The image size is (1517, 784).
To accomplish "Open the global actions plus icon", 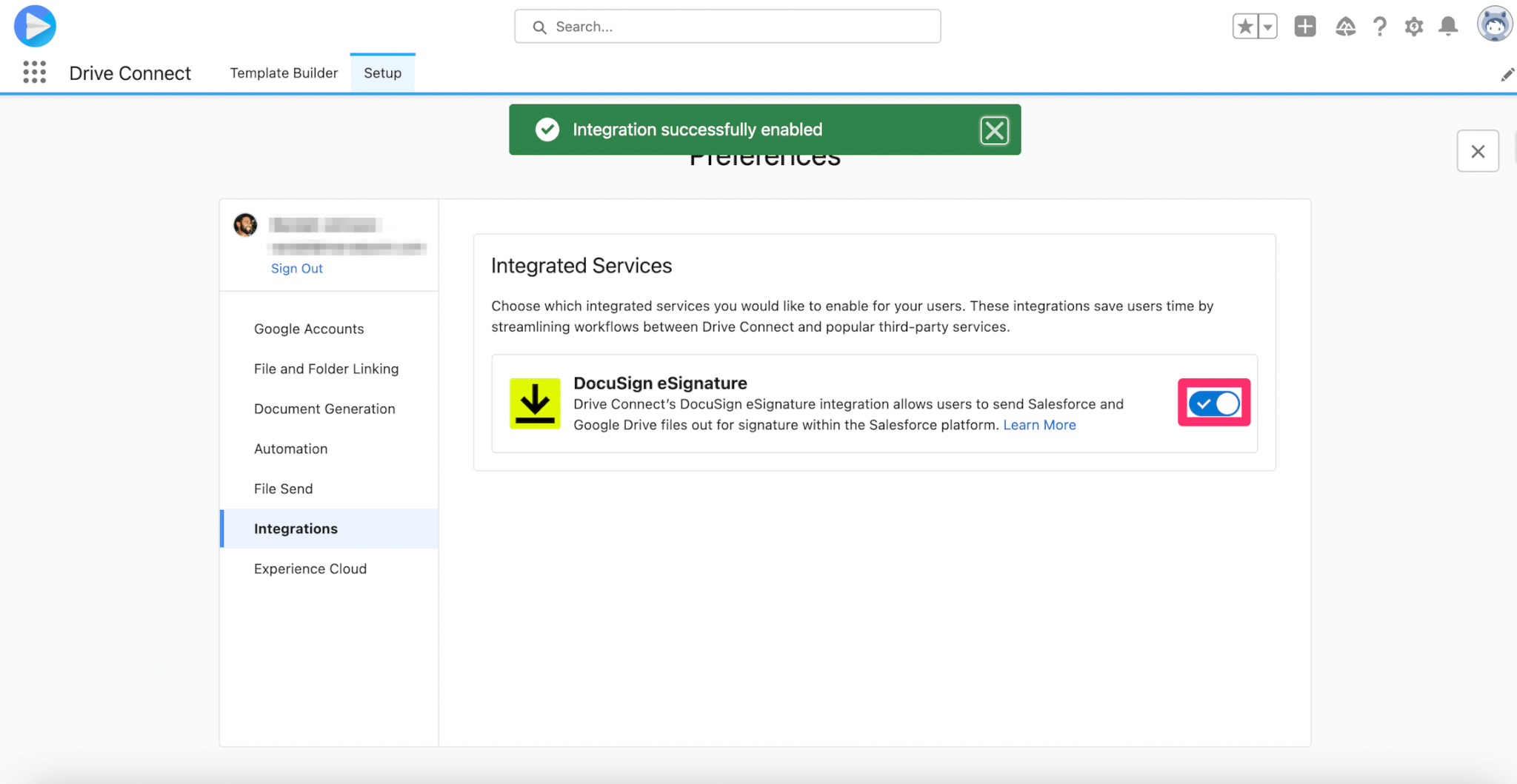I will point(1305,27).
